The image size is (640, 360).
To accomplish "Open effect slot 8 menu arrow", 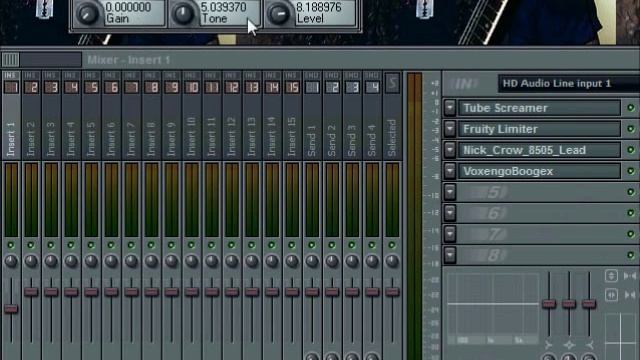I will (450, 255).
